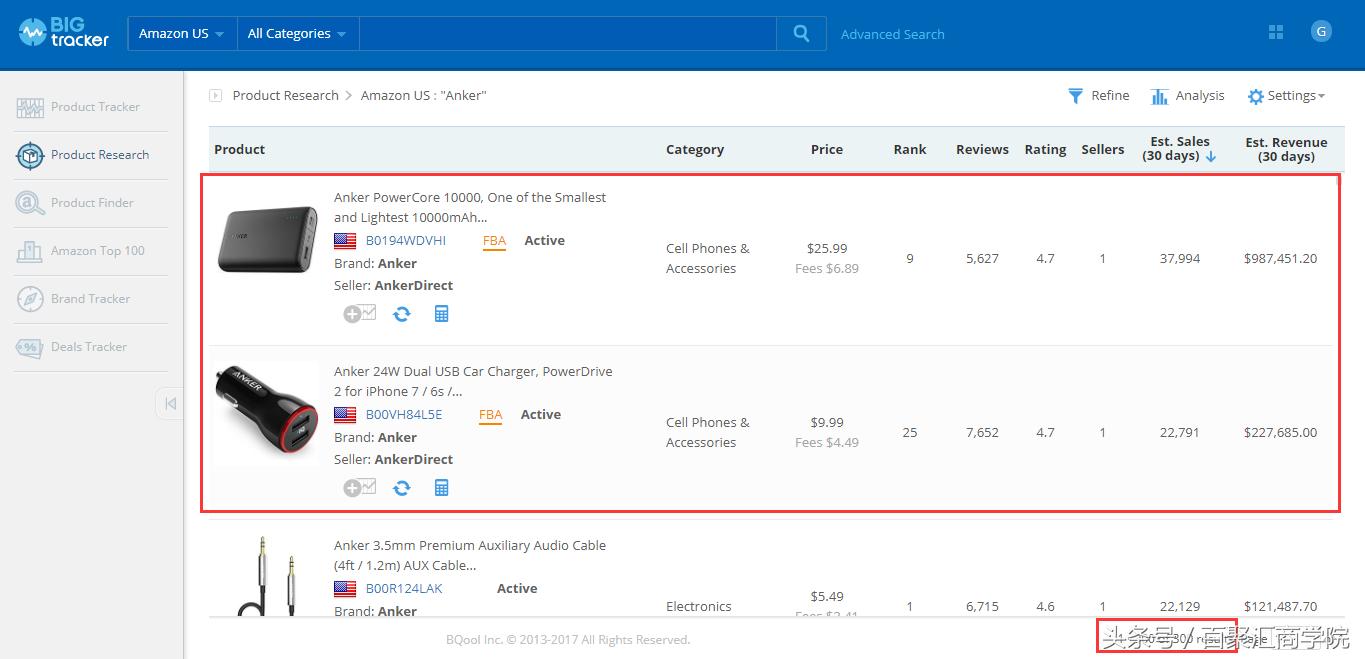Refresh PowerCore 10000 product data
The height and width of the screenshot is (659, 1365).
tap(402, 314)
